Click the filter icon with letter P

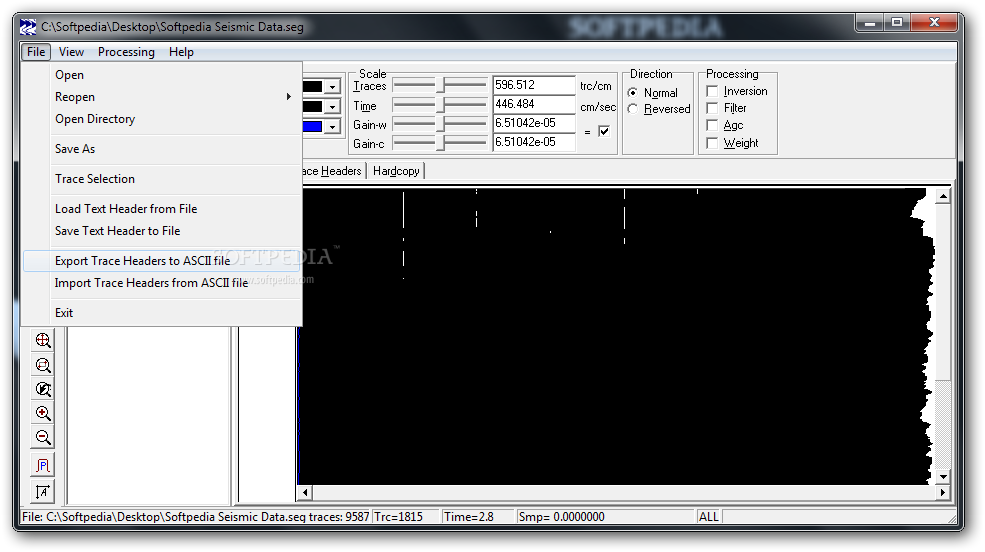click(x=43, y=465)
